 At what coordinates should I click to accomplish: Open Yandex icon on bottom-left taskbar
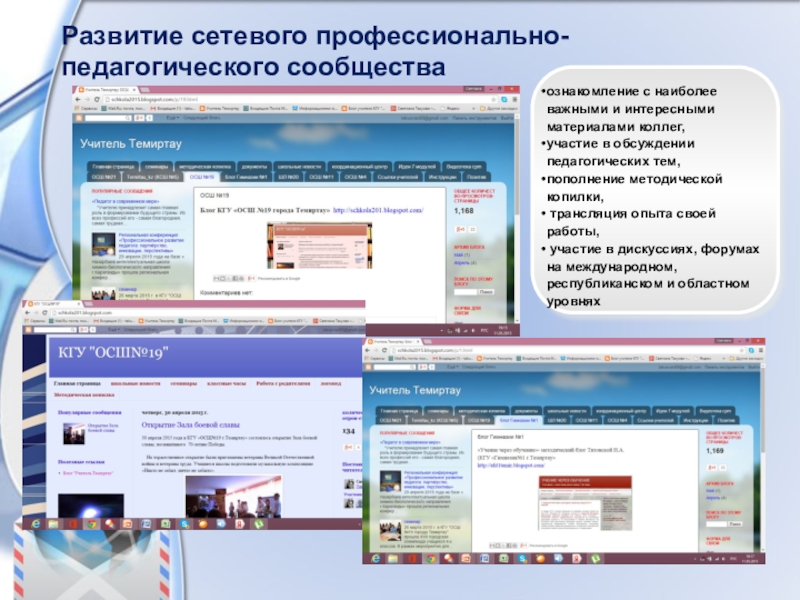(239, 524)
